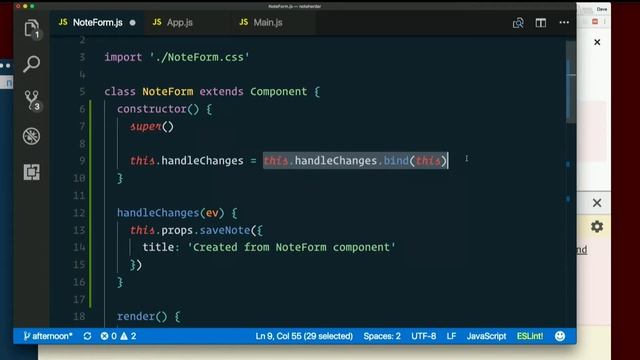Screen dimensions: 640x360
Task: Click the afternoon git branch in status bar
Action: [48, 336]
